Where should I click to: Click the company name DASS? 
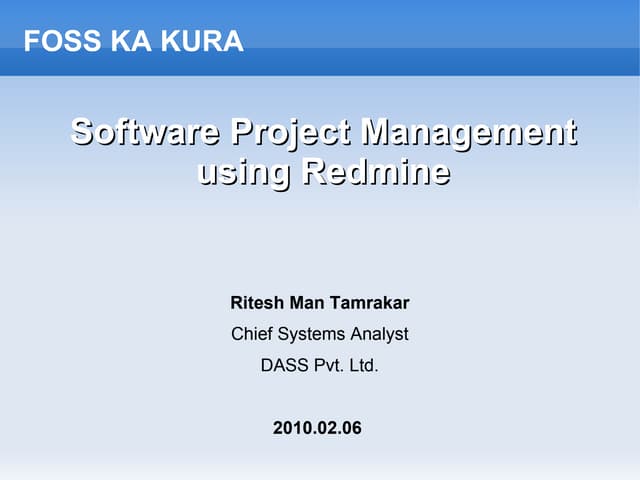(x=283, y=366)
